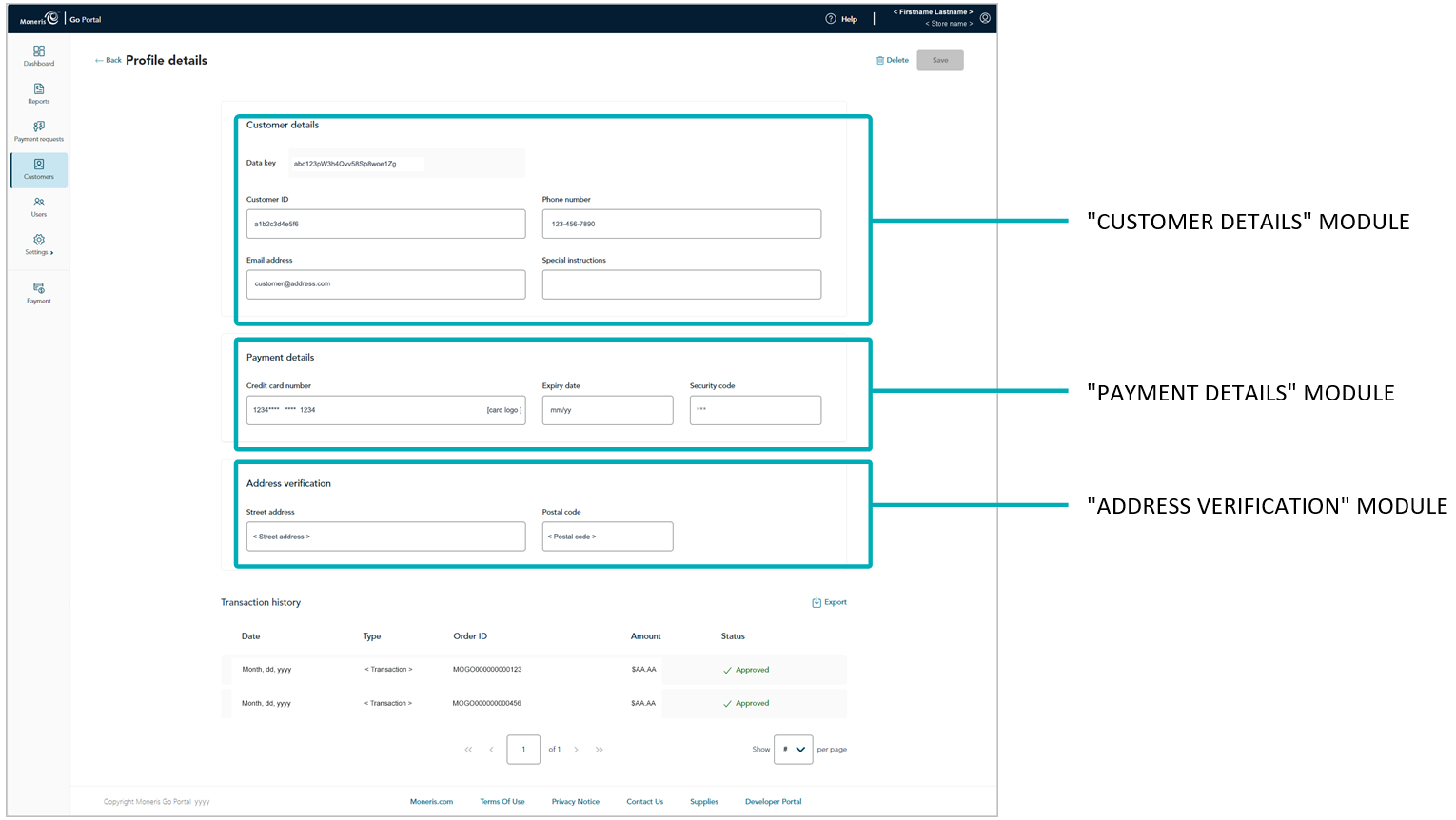Click the Type column header
The height and width of the screenshot is (820, 1456).
[x=372, y=636]
